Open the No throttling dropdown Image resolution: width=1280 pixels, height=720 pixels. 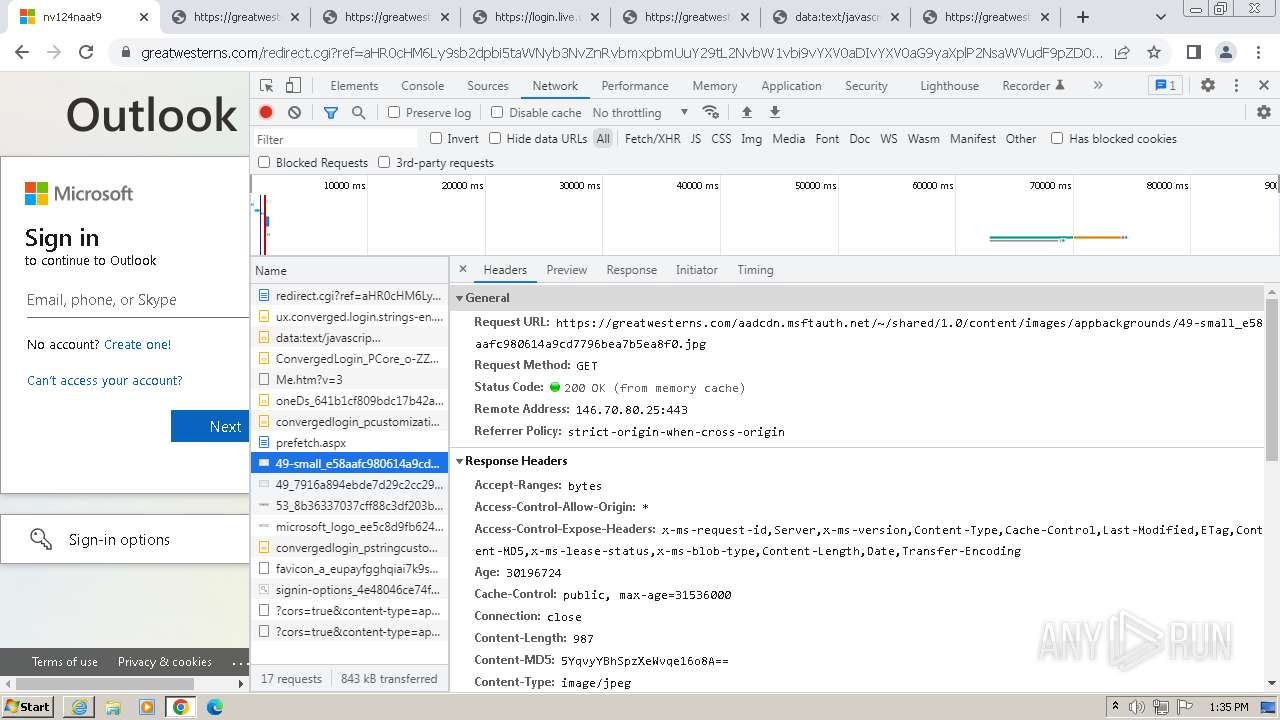640,113
